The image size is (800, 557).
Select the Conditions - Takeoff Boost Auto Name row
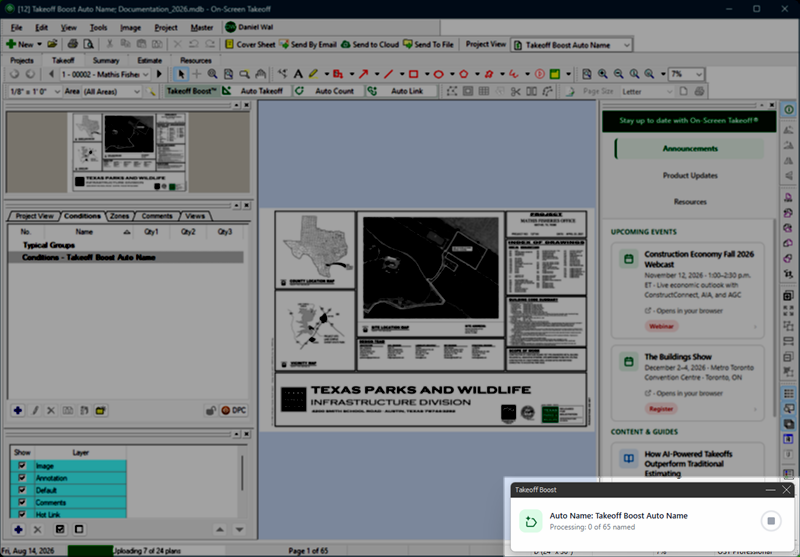click(x=126, y=258)
